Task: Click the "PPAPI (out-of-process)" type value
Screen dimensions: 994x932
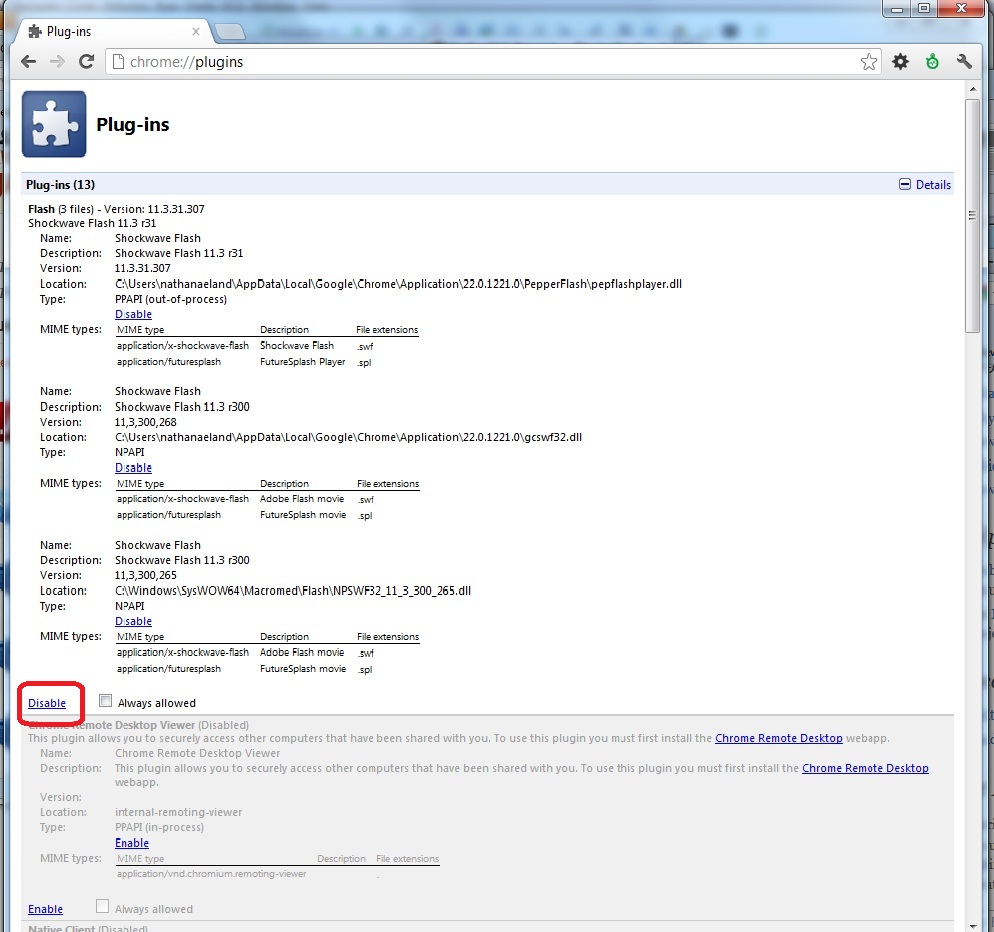Action: (171, 299)
